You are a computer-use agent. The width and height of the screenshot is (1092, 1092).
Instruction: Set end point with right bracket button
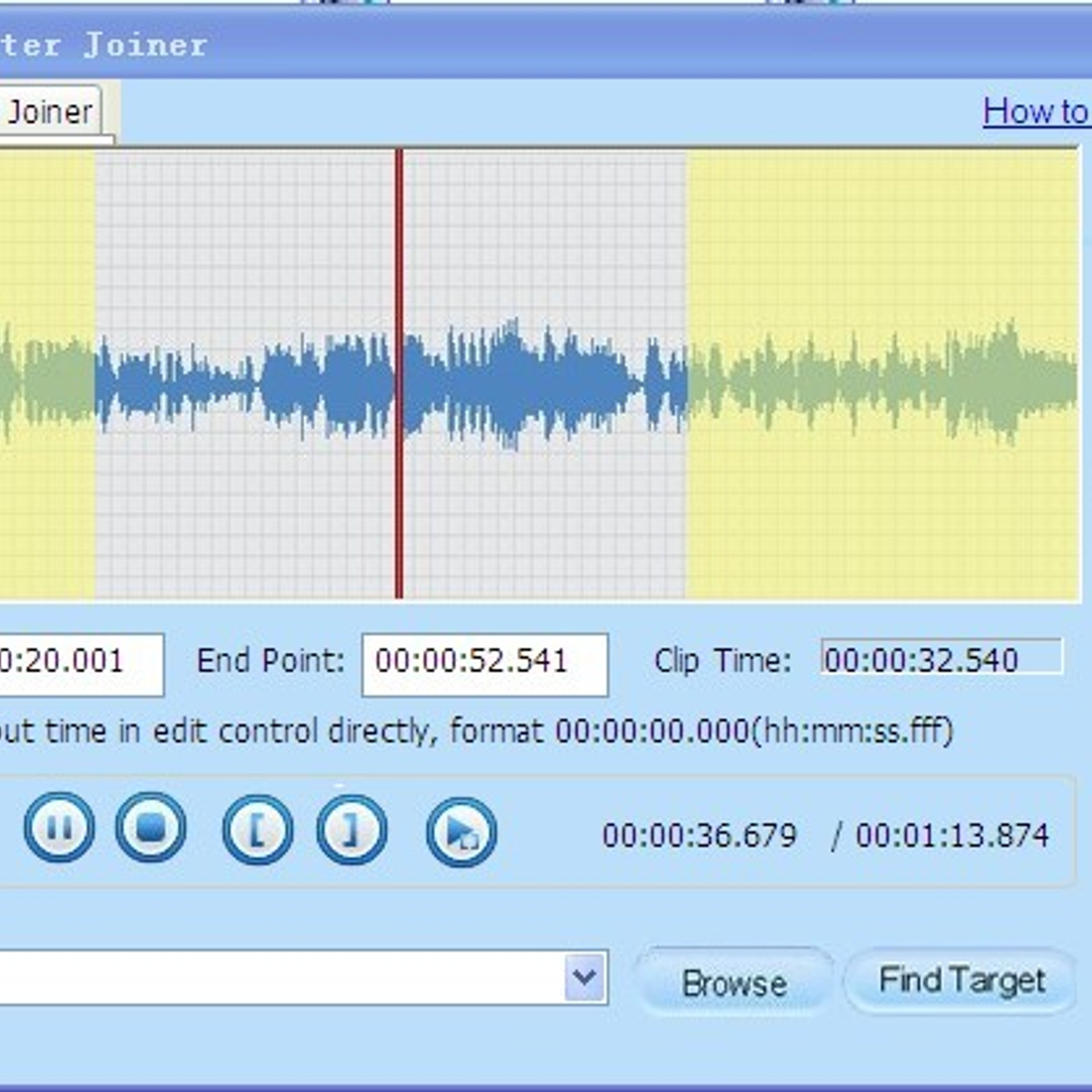(x=352, y=830)
